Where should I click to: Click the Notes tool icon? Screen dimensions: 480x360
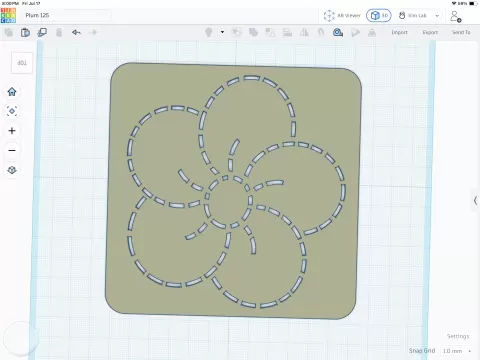355,32
